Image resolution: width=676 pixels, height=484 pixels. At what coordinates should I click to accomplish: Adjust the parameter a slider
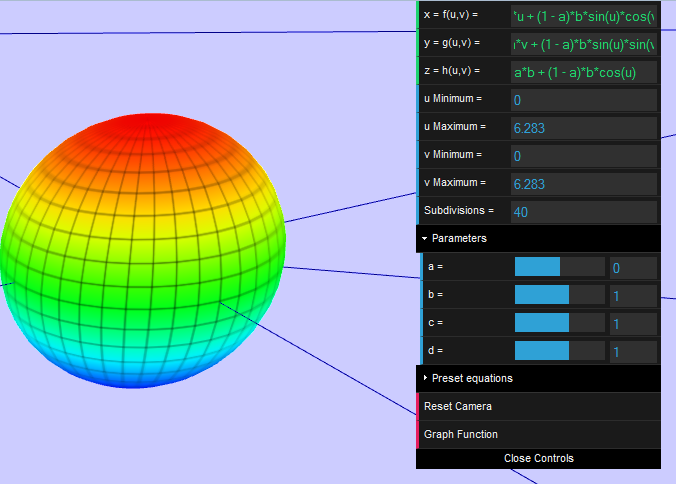(x=559, y=267)
